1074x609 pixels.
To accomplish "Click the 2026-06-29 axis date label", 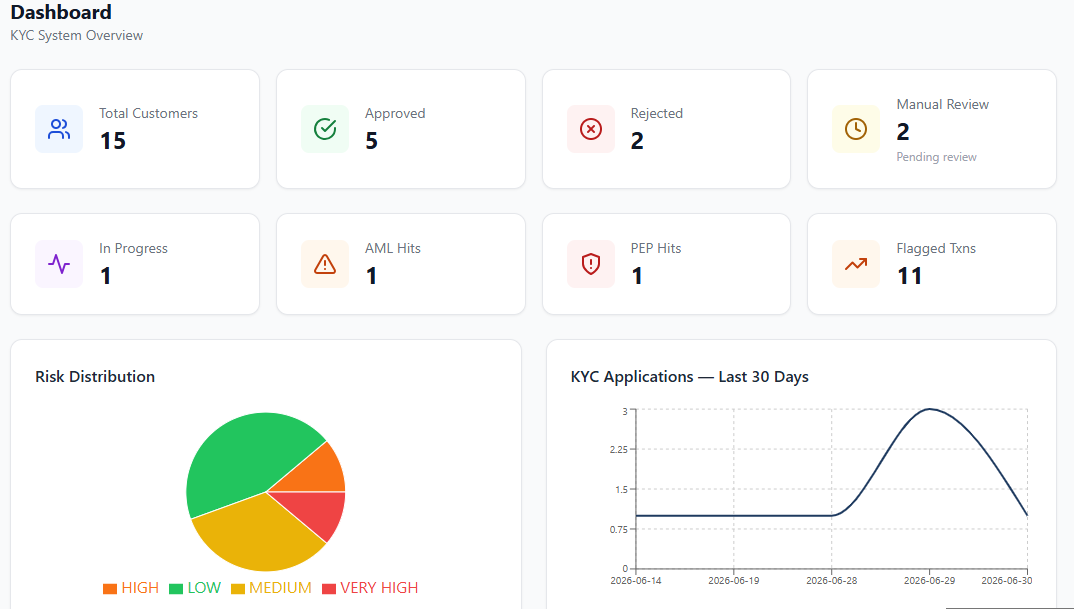I will pyautogui.click(x=929, y=581).
